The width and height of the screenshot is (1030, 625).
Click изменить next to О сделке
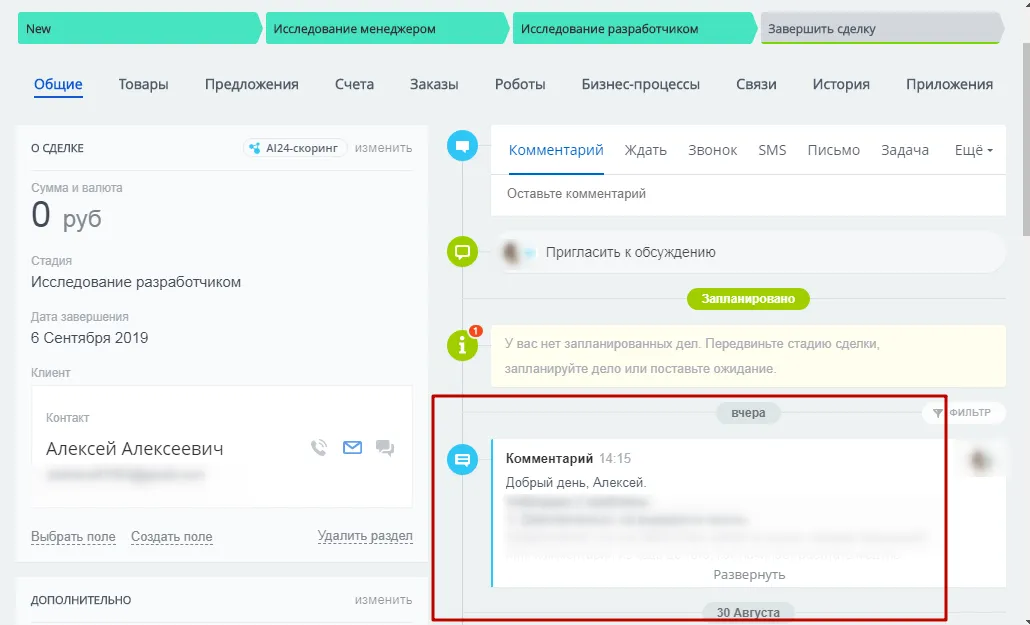click(x=386, y=147)
